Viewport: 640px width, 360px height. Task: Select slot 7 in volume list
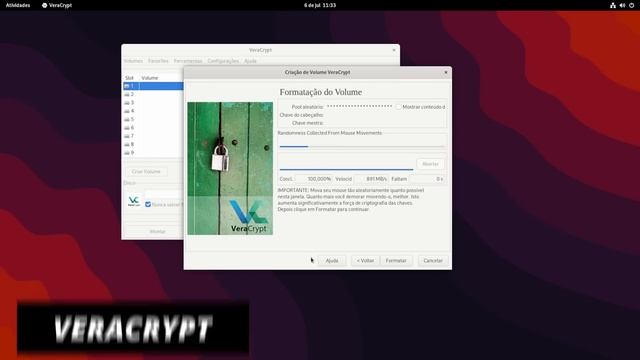(x=153, y=136)
